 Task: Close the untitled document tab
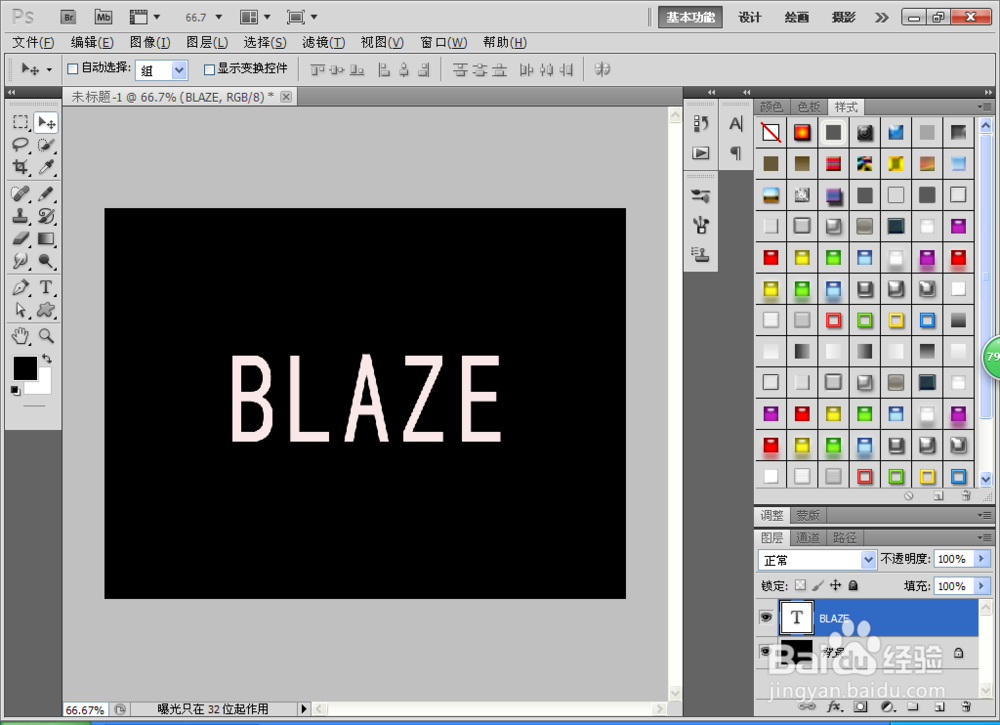[x=286, y=96]
